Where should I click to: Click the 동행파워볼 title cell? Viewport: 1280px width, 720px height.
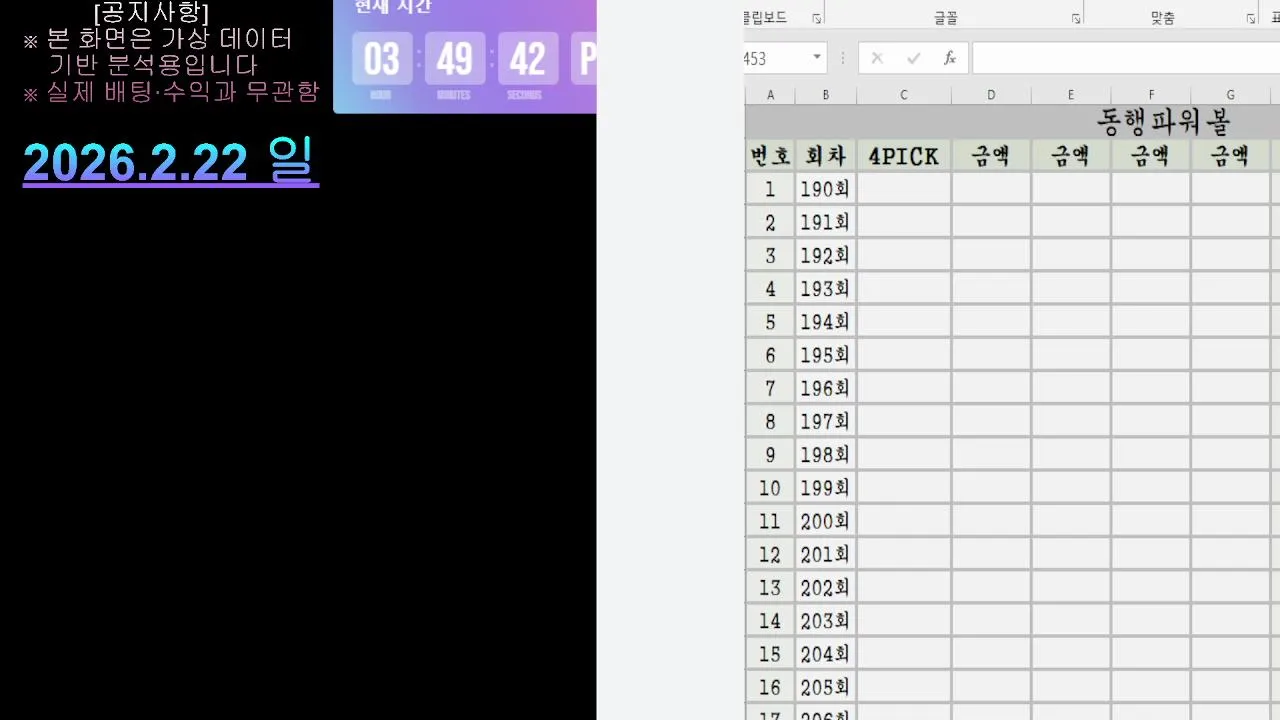[x=1163, y=122]
